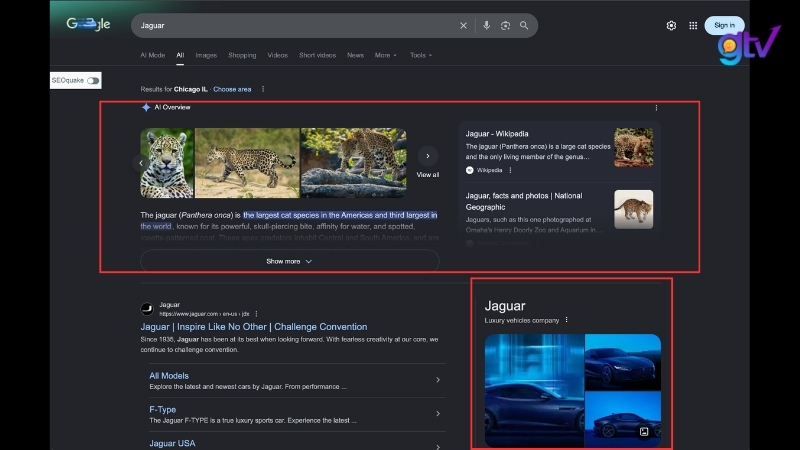Open Jaguar Inspire Like No Other result
800x450 pixels.
coord(254,327)
